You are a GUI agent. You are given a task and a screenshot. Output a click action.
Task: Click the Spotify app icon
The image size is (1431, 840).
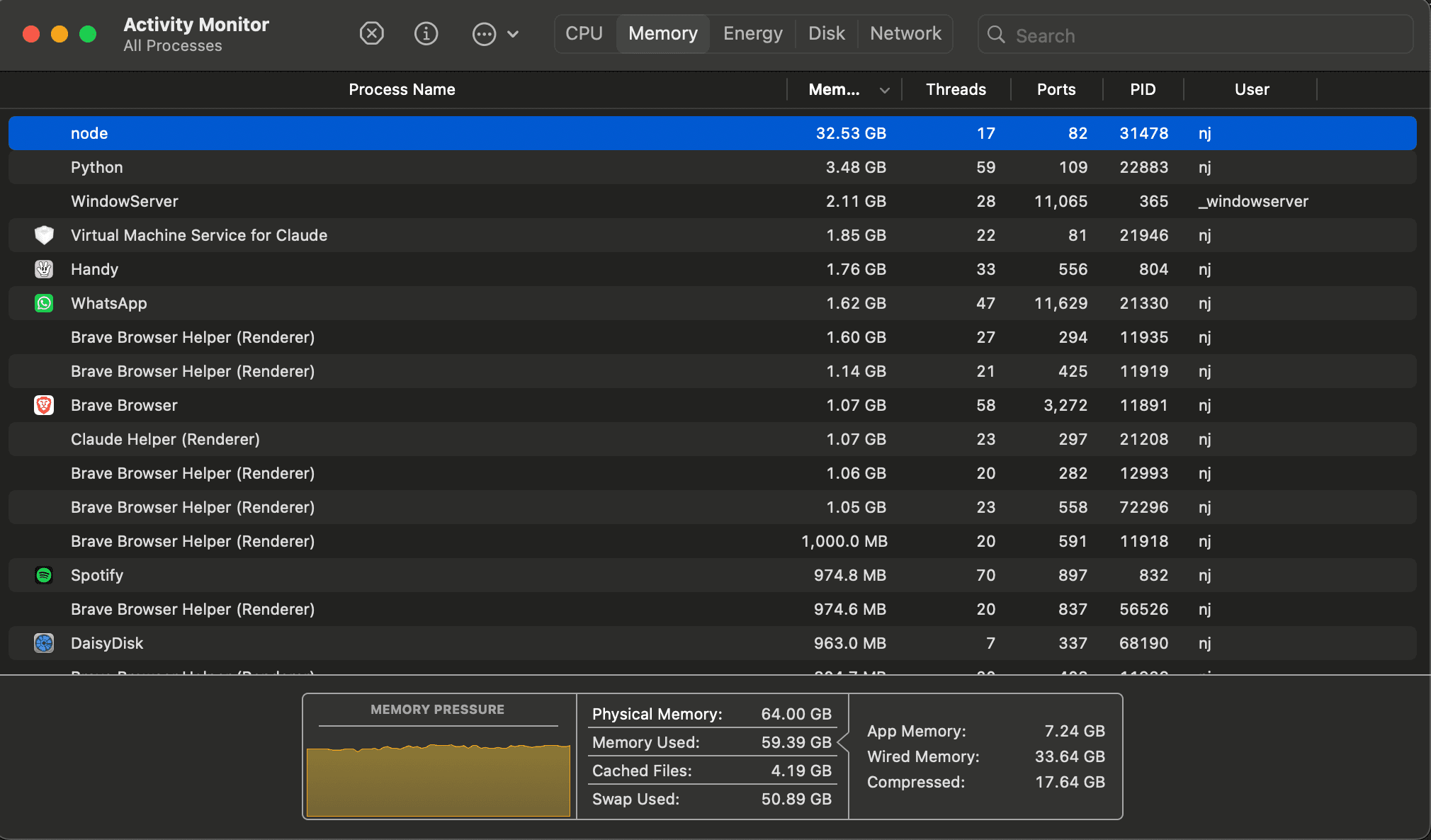(44, 575)
